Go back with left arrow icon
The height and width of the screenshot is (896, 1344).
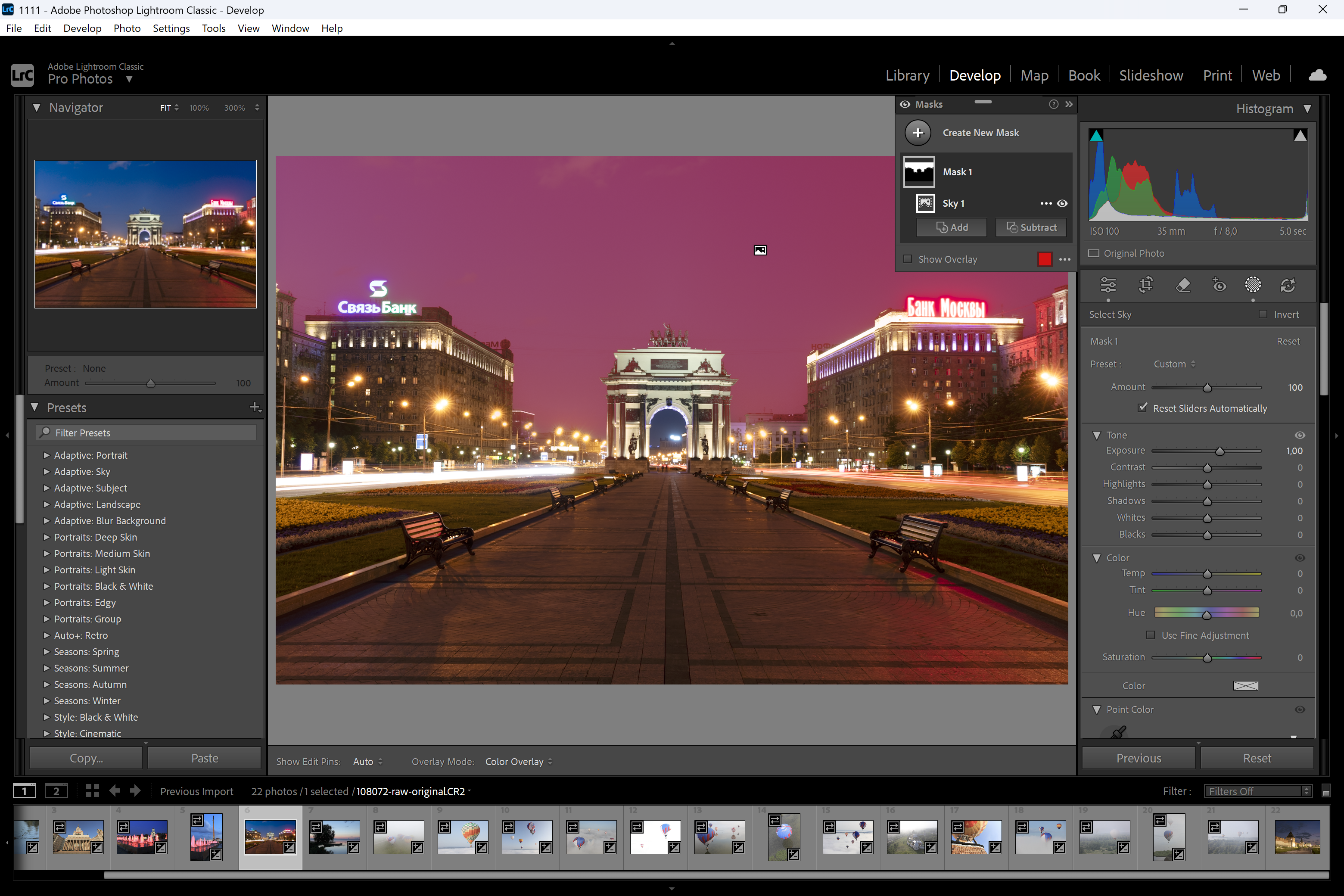click(114, 791)
